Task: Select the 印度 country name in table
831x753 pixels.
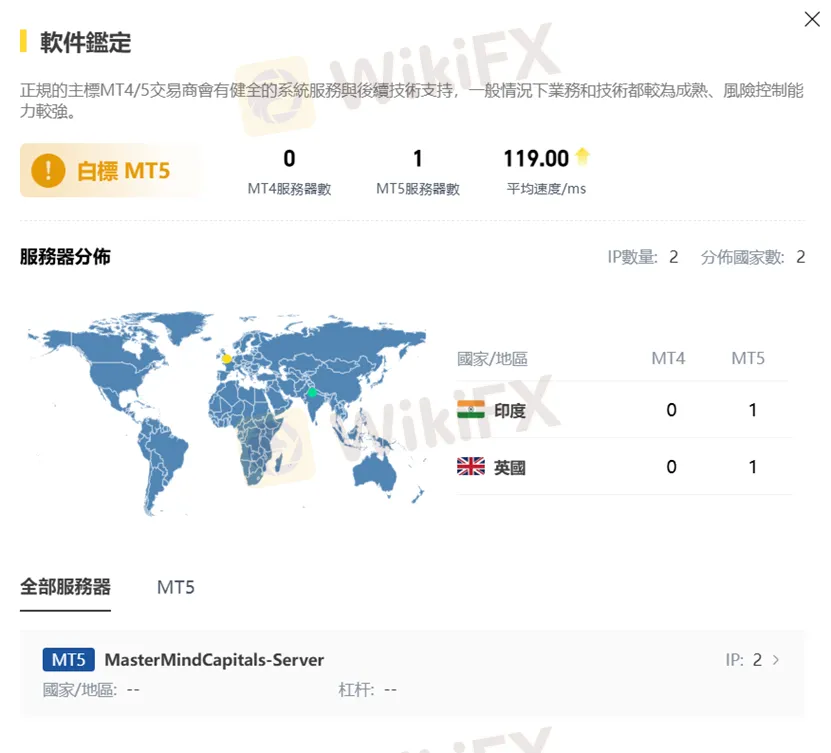Action: pyautogui.click(x=509, y=410)
